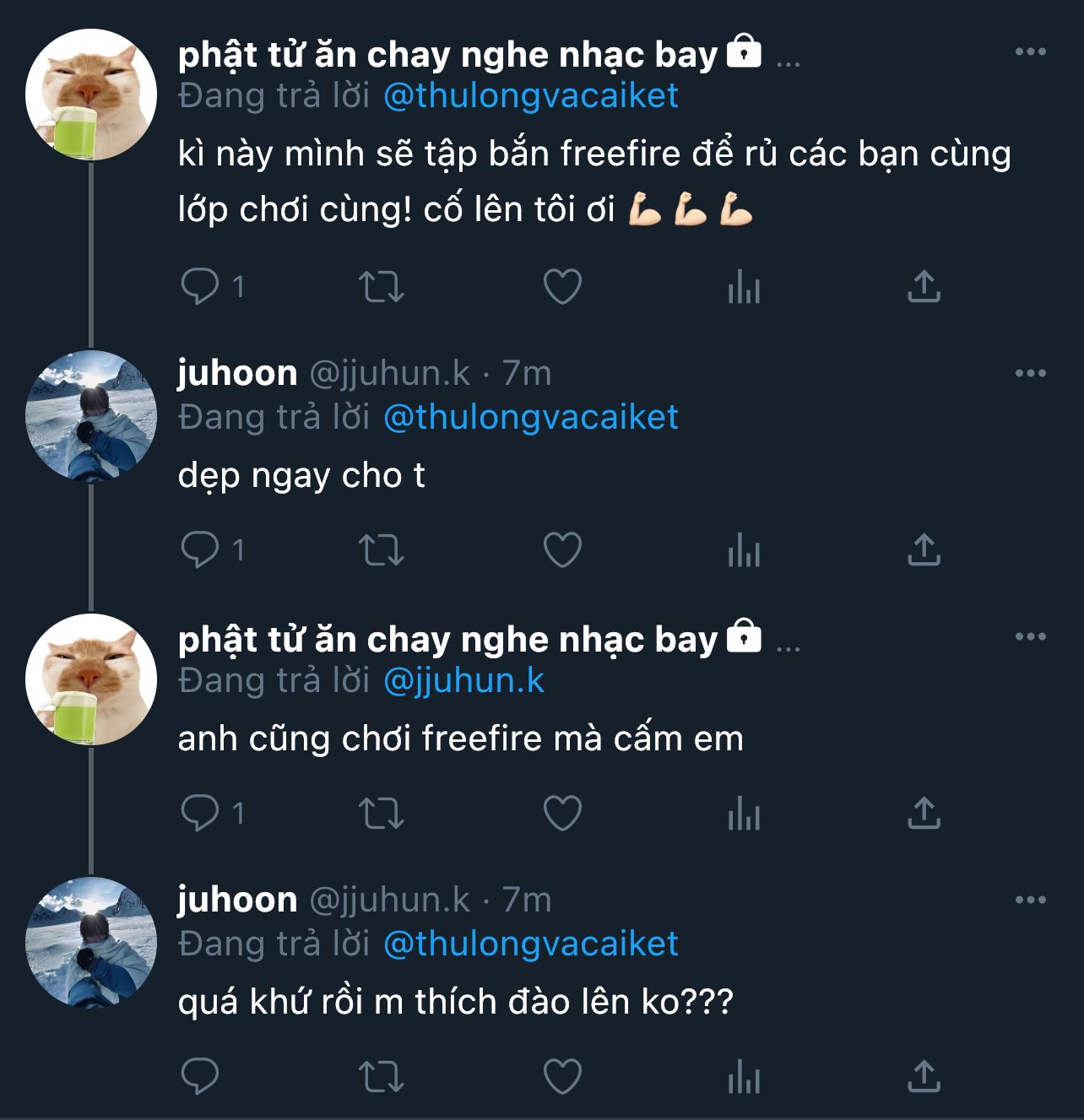Open more options on first tweet
Viewport: 1084px width, 1120px height.
pyautogui.click(x=1030, y=52)
